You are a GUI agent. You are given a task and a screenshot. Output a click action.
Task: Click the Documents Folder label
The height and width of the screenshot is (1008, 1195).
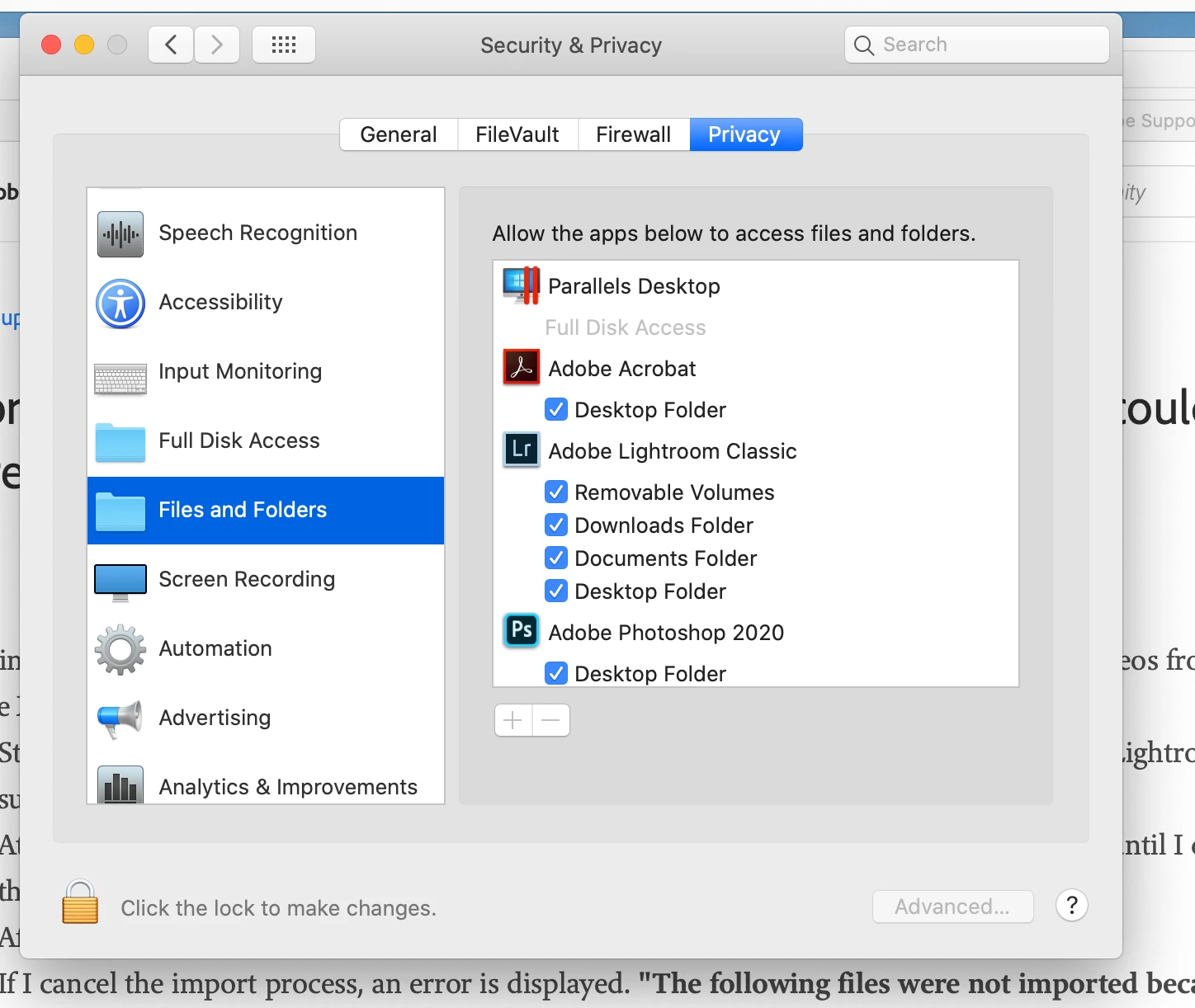(x=665, y=558)
